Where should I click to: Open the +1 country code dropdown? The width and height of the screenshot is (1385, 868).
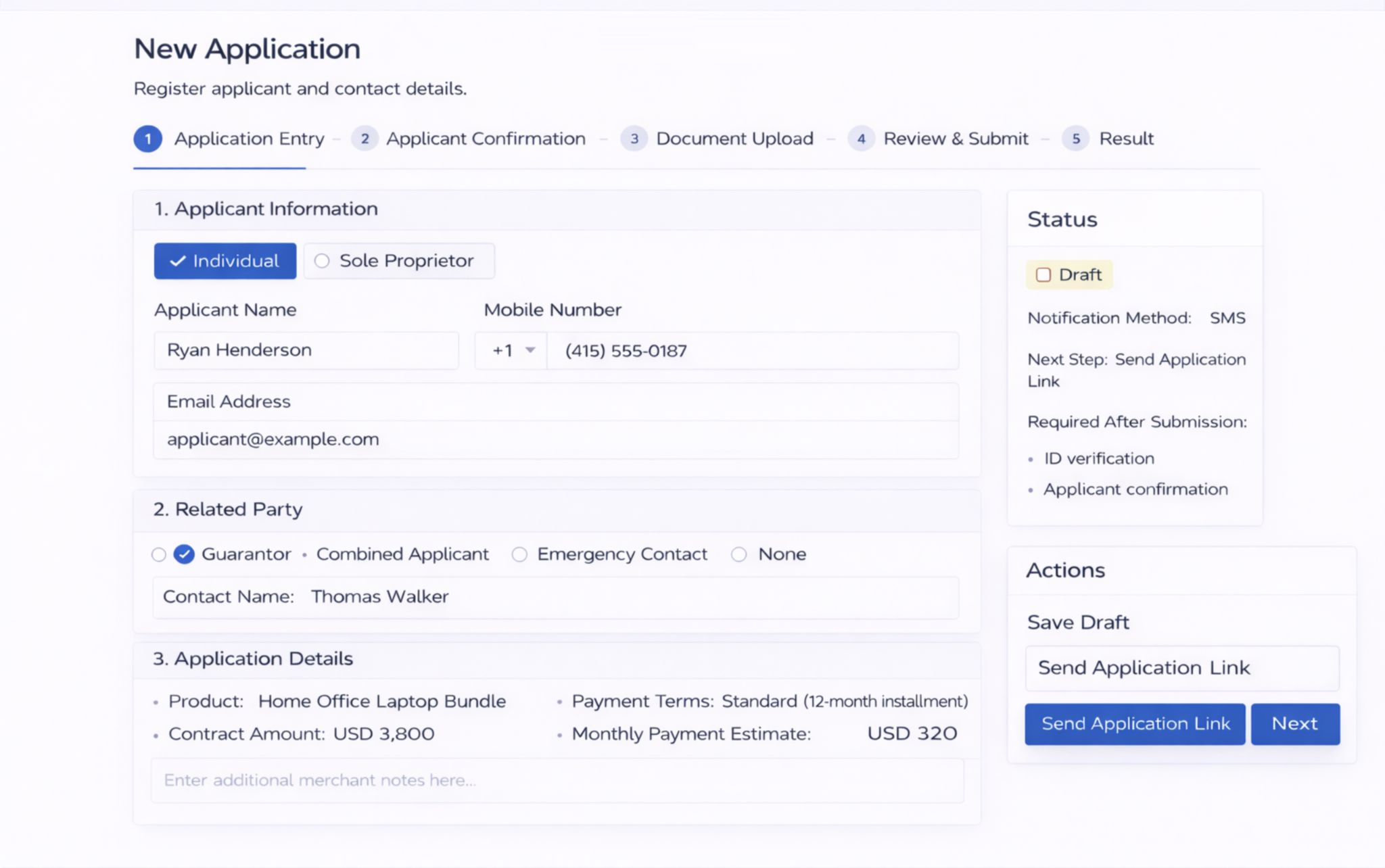click(x=511, y=351)
